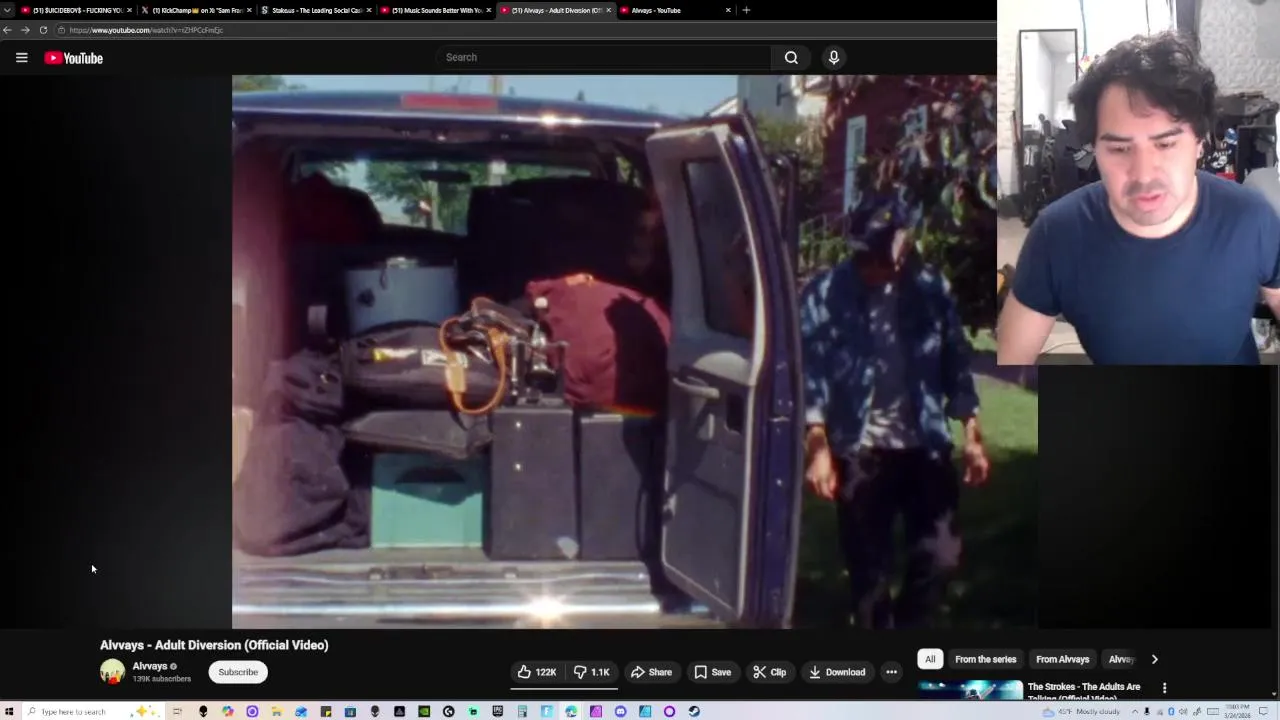Open the YouTube hamburger guide menu

(21, 58)
